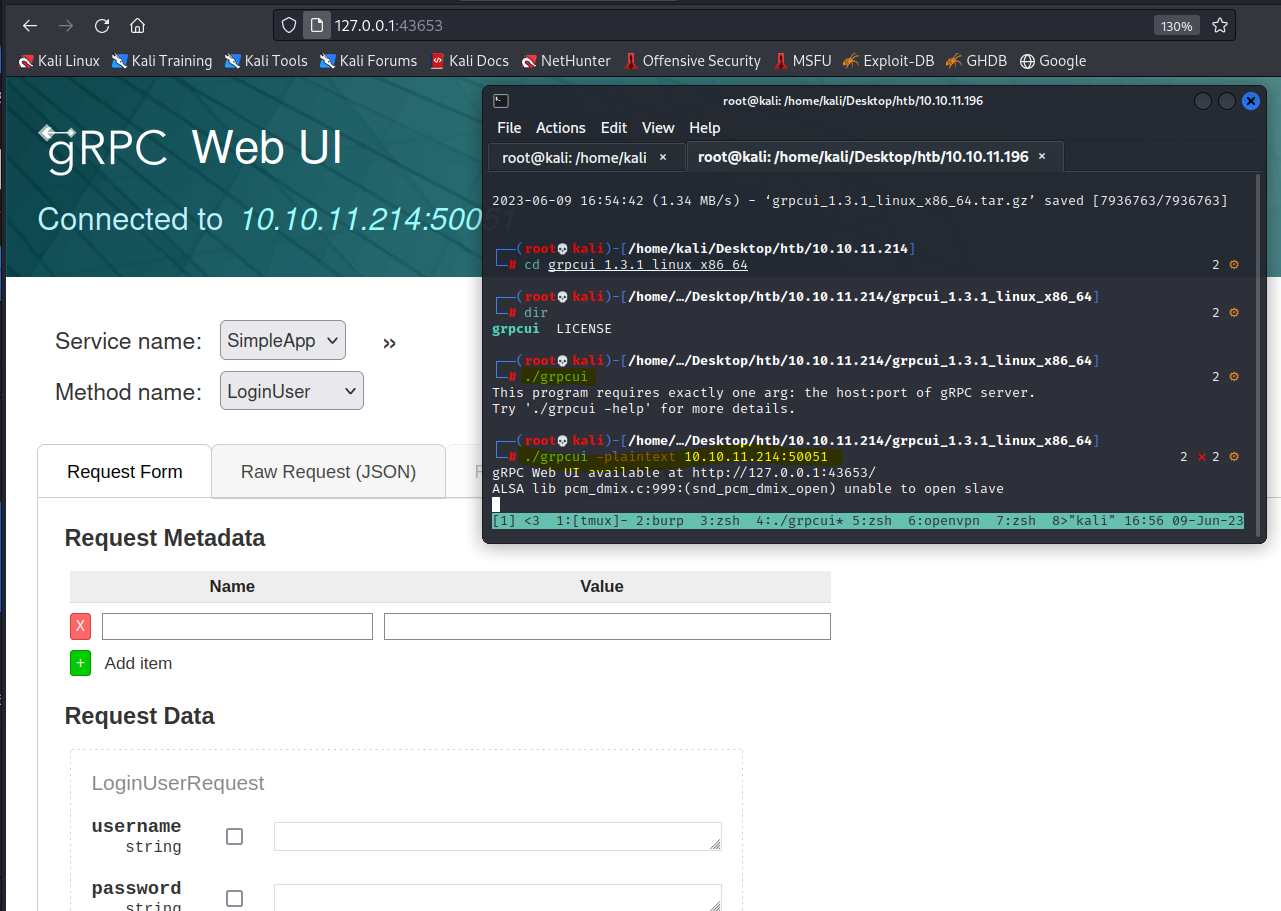Expand the double chevron next to service
Image resolution: width=1281 pixels, height=911 pixels.
pyautogui.click(x=389, y=343)
